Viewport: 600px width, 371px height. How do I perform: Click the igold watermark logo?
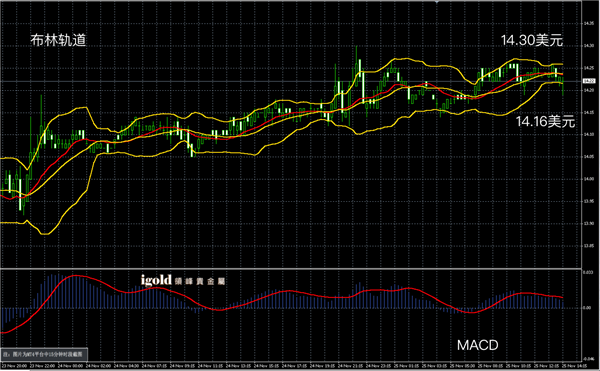183,280
